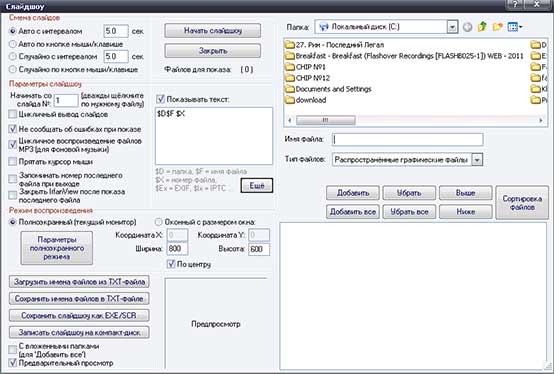Click the Back navigation icon by folder dropdown

467,27
